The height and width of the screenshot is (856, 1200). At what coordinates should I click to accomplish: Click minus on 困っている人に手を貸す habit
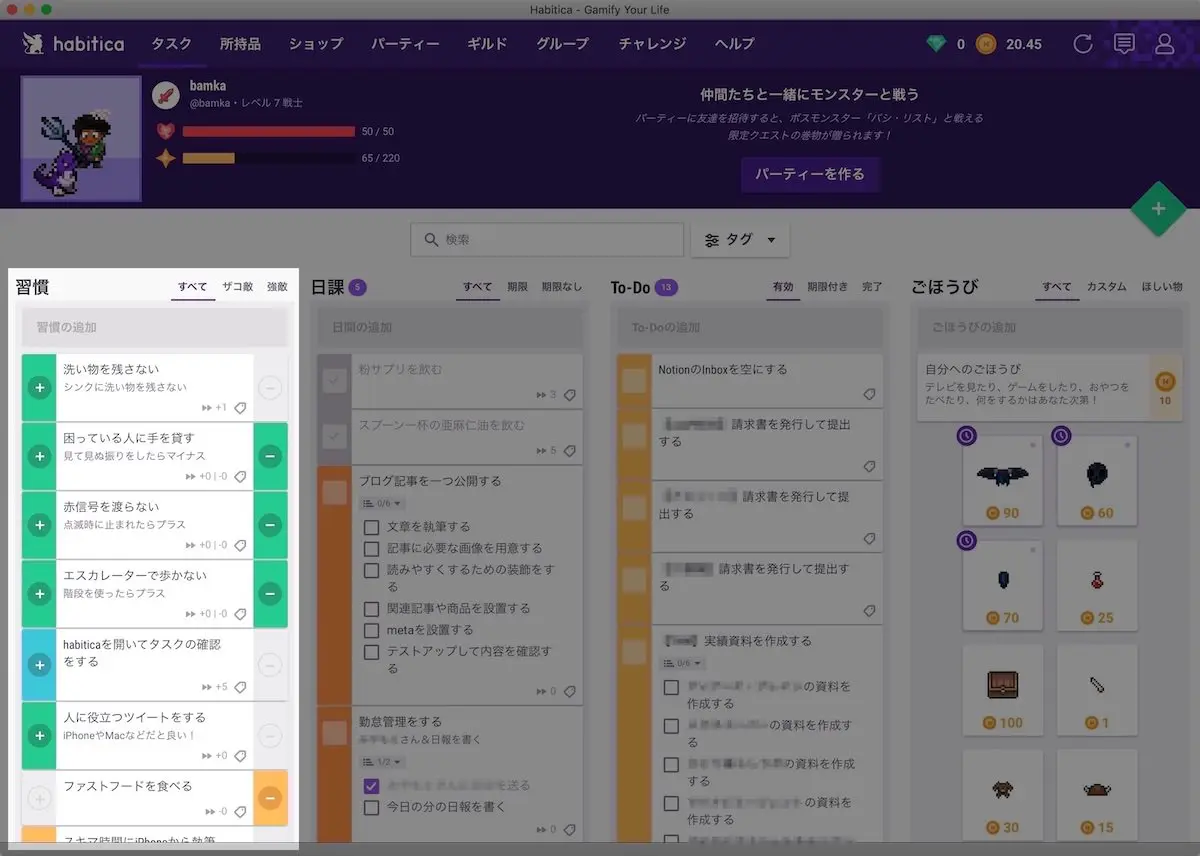coord(270,456)
